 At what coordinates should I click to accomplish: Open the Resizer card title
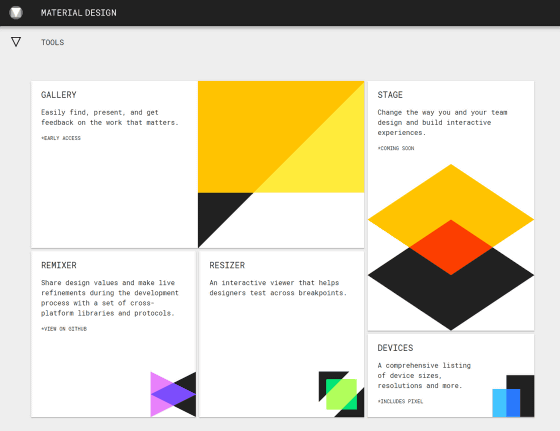click(x=227, y=265)
